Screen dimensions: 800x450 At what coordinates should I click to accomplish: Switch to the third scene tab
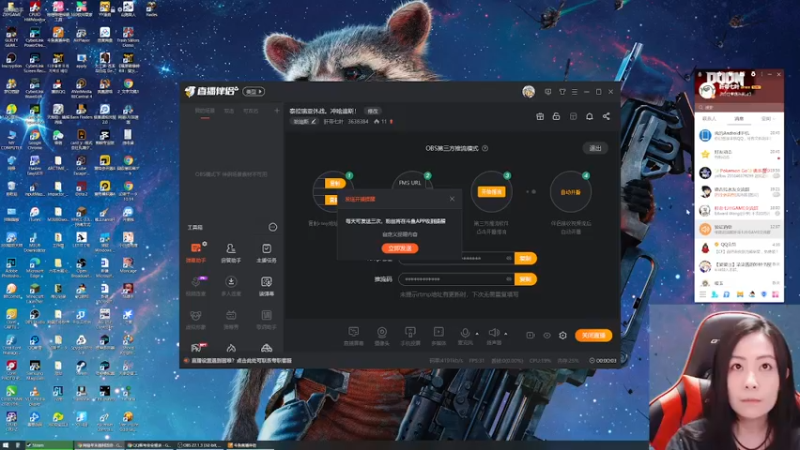click(251, 111)
